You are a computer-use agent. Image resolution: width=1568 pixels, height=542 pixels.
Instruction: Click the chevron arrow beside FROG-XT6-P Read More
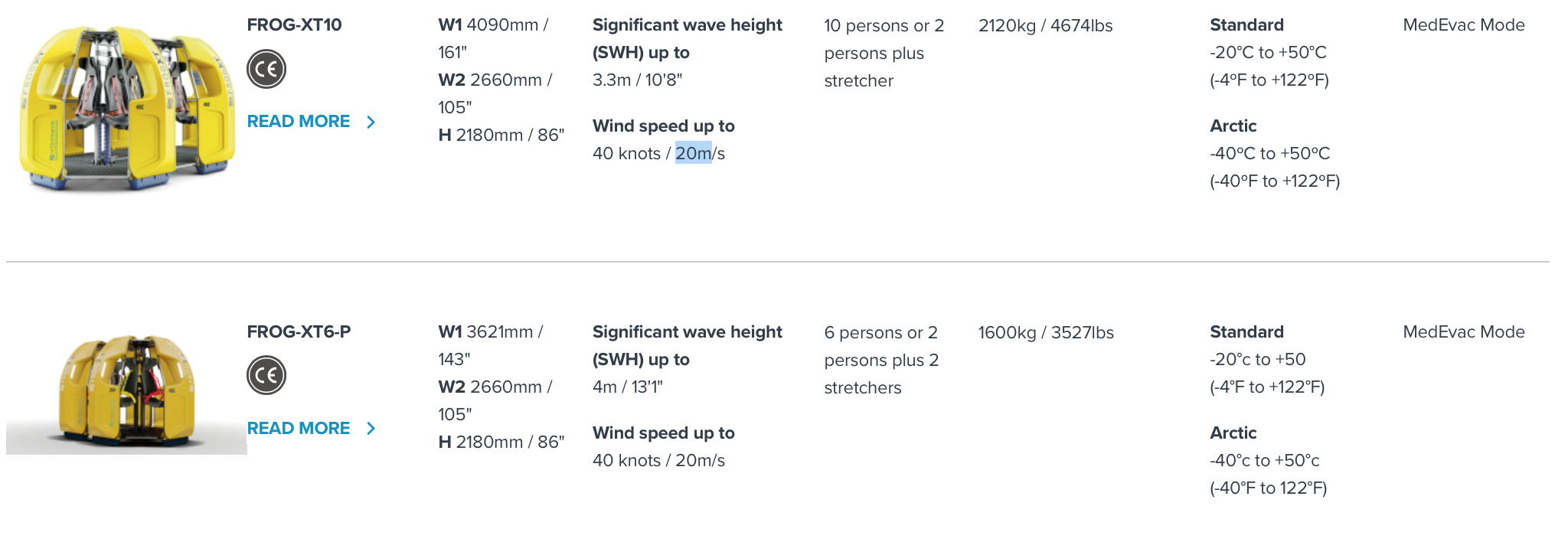[371, 428]
